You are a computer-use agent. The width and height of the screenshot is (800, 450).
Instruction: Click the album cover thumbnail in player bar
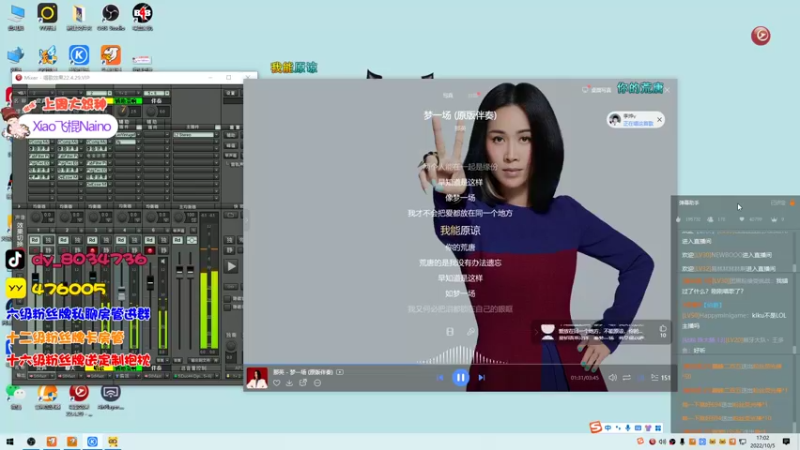[257, 378]
